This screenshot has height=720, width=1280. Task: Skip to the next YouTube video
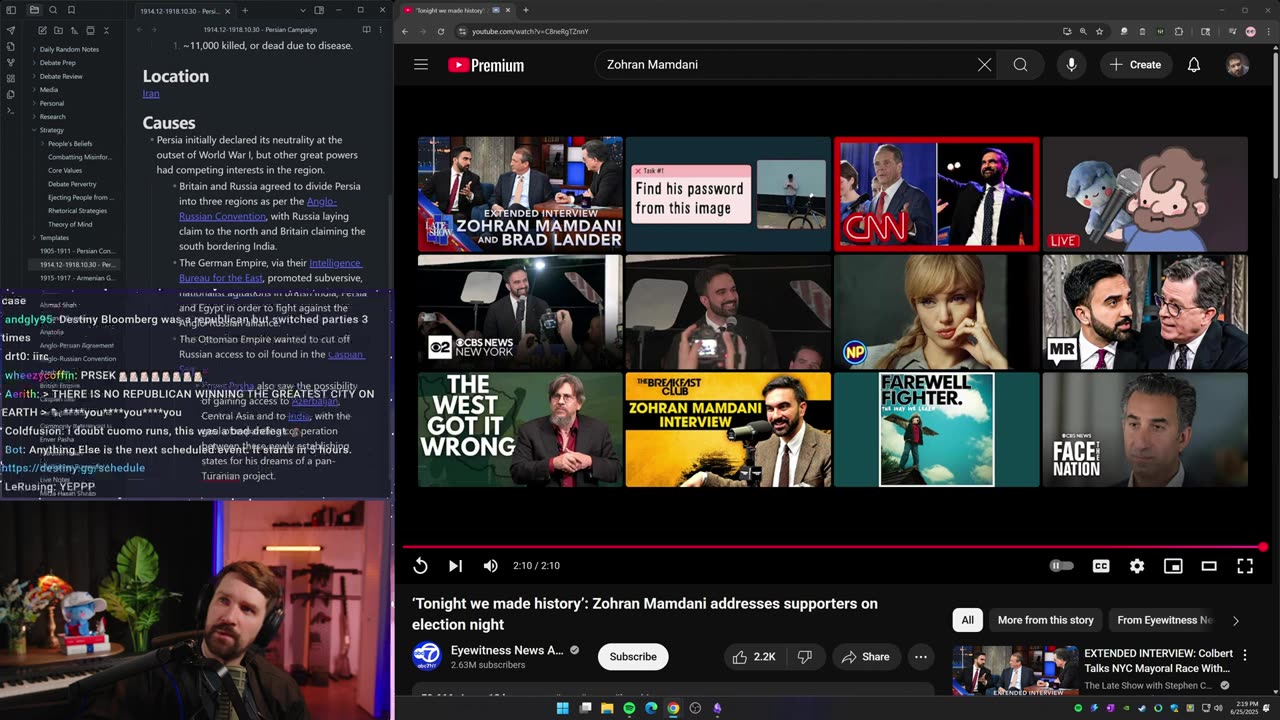point(455,566)
